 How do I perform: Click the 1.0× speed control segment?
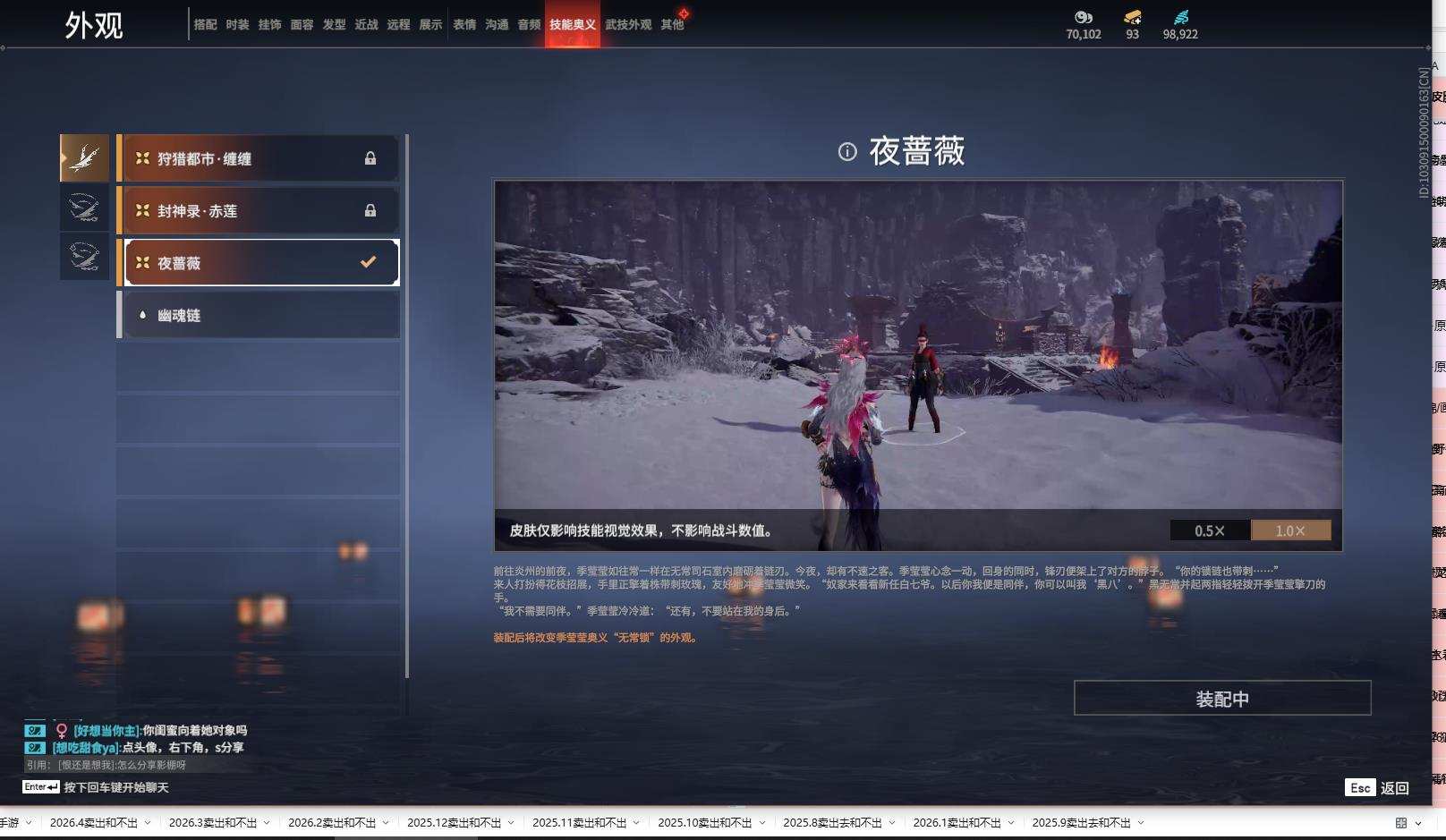(x=1289, y=530)
